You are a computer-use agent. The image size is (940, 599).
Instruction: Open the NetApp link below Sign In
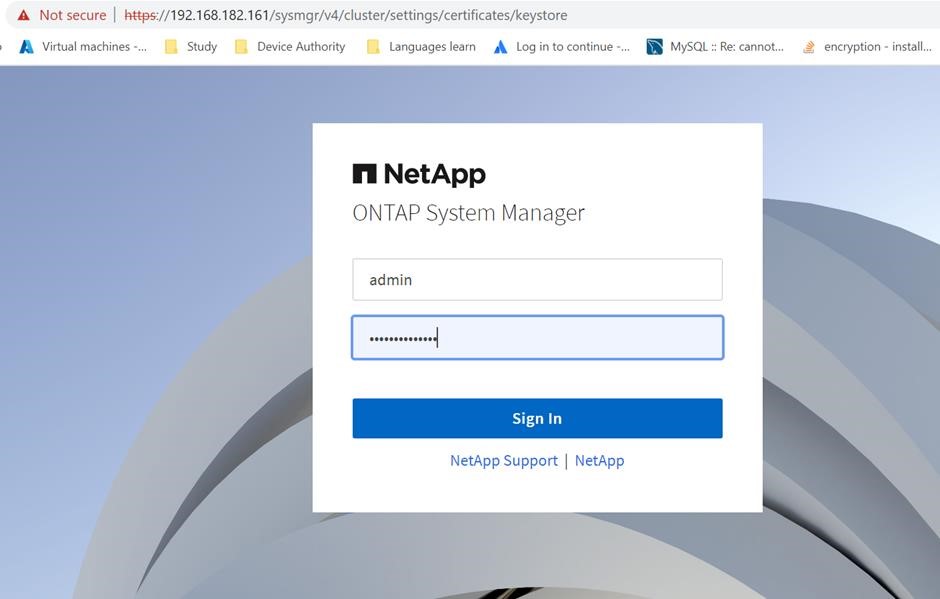click(x=599, y=460)
